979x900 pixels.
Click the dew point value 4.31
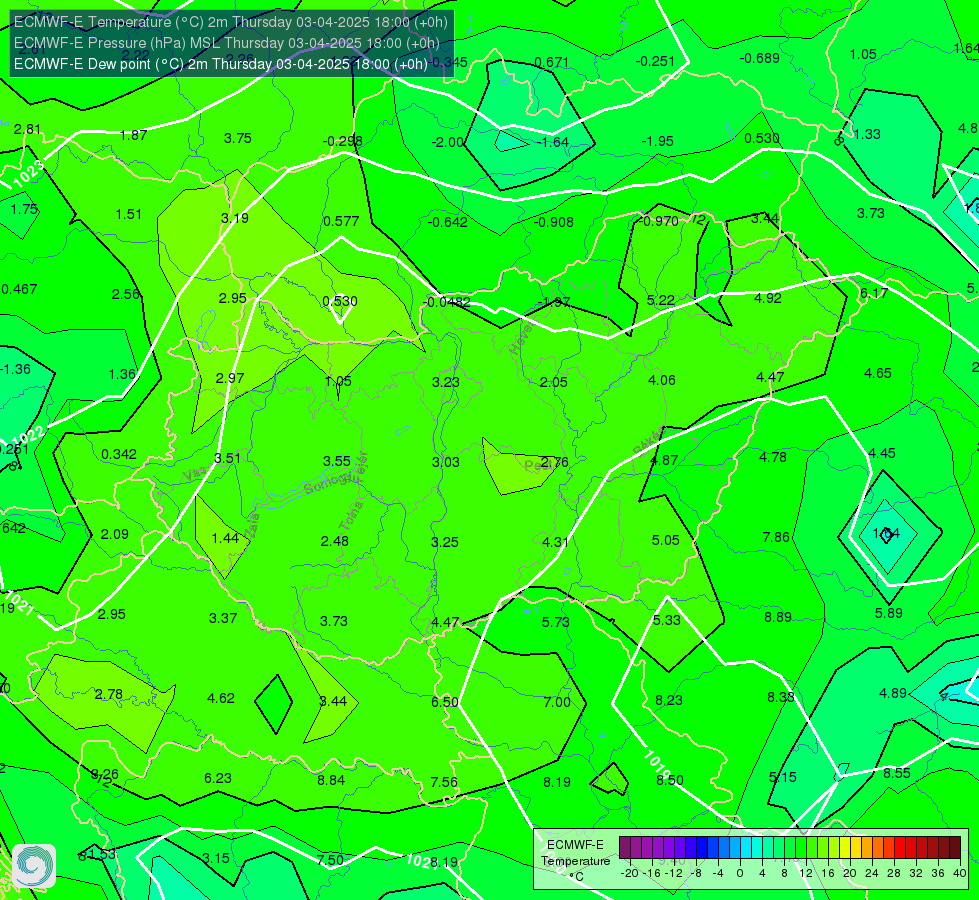point(555,542)
